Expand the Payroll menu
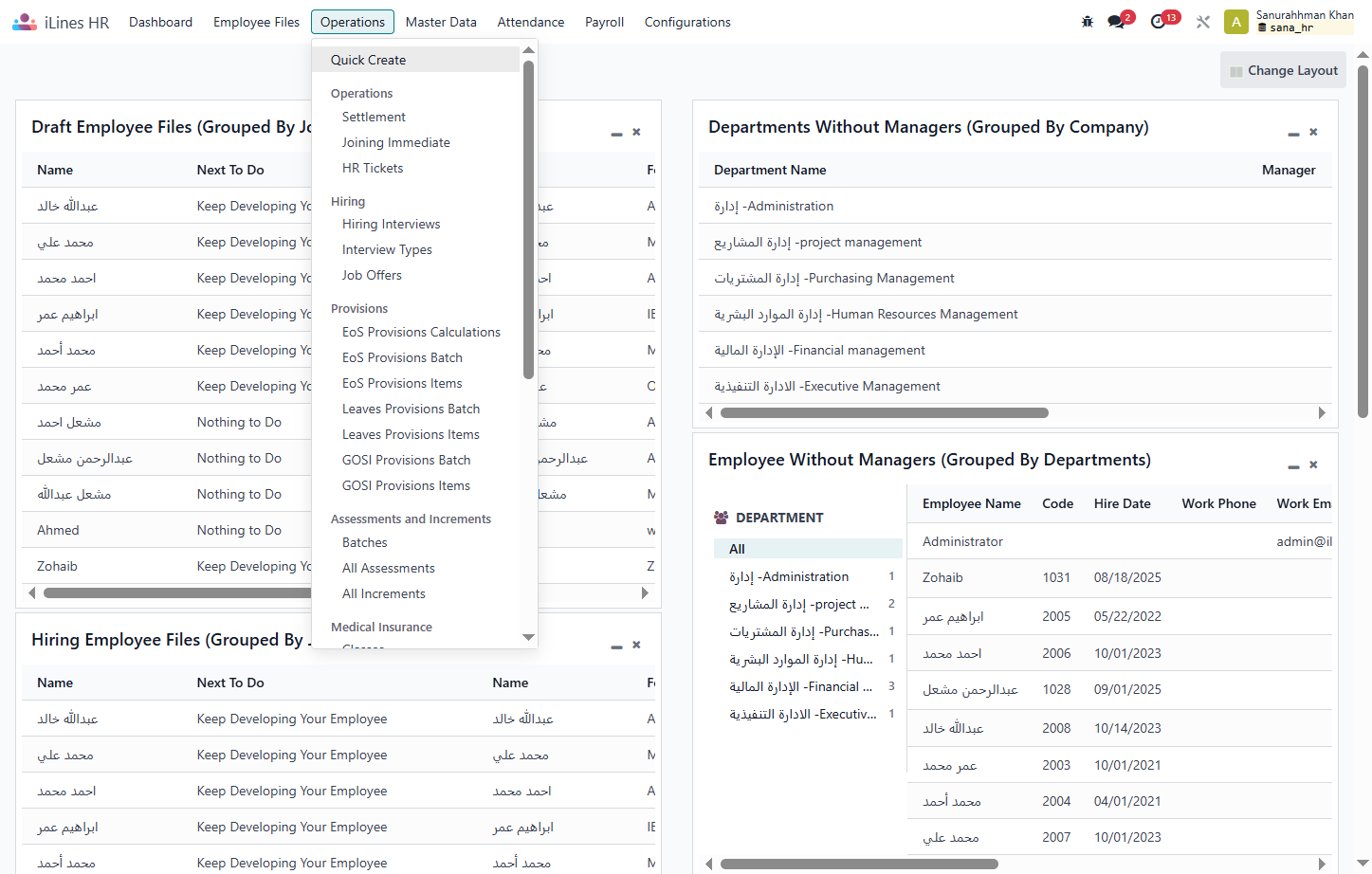This screenshot has height=874, width=1372. click(x=604, y=22)
